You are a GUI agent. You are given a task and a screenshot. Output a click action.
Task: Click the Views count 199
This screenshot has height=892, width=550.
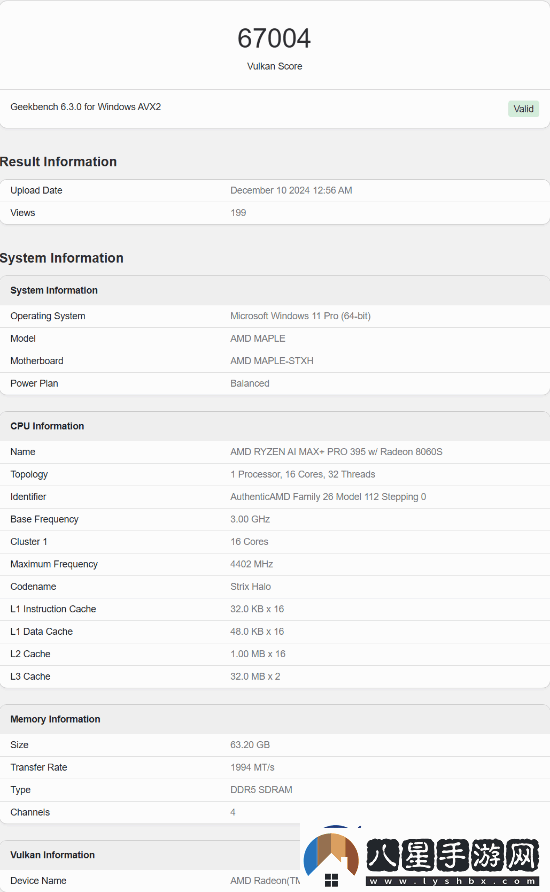pyautogui.click(x=238, y=213)
